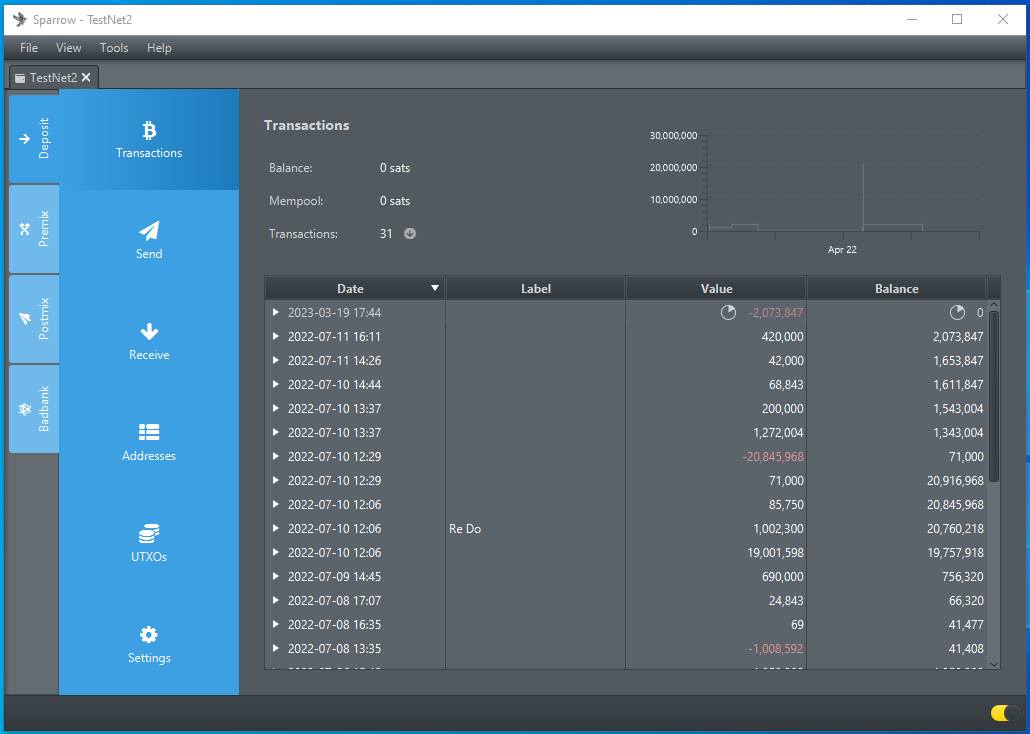
Task: Expand the 2022-07-11 16:11 transaction row
Action: (276, 336)
